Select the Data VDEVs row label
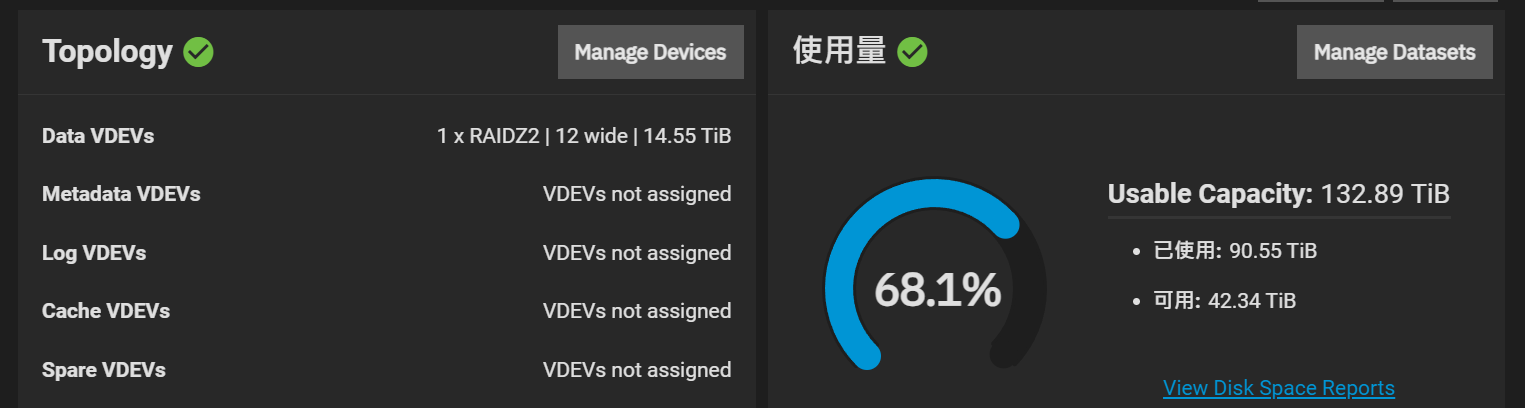The width and height of the screenshot is (1525, 409). [98, 136]
